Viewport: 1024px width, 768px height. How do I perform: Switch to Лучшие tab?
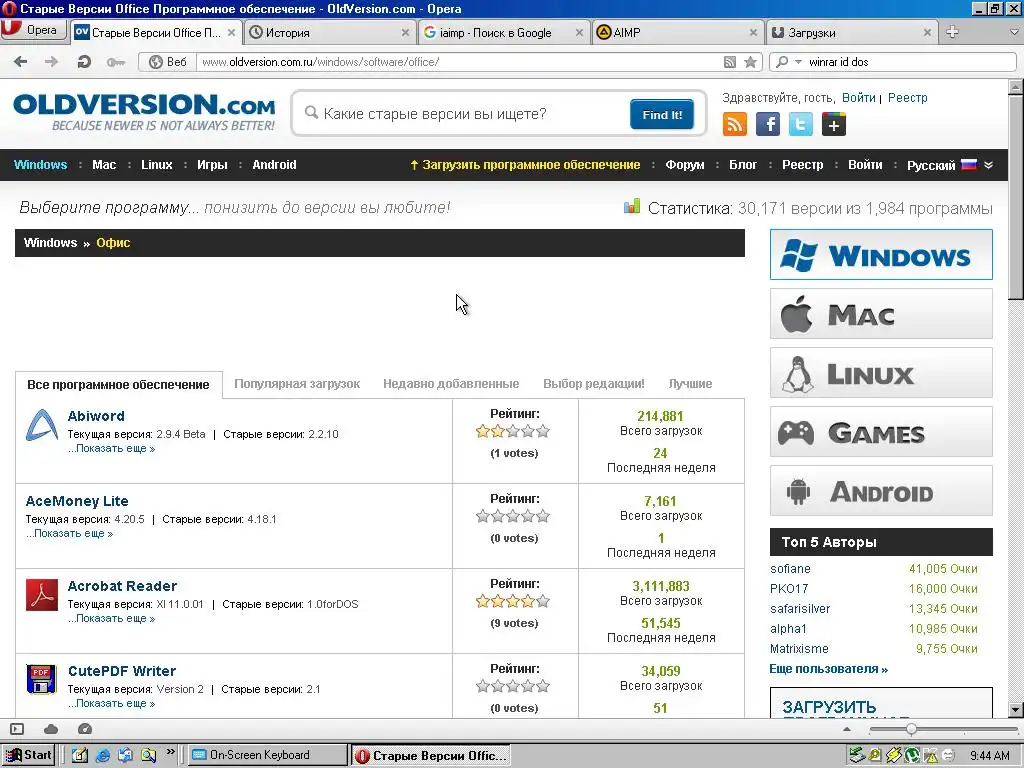[x=690, y=384]
